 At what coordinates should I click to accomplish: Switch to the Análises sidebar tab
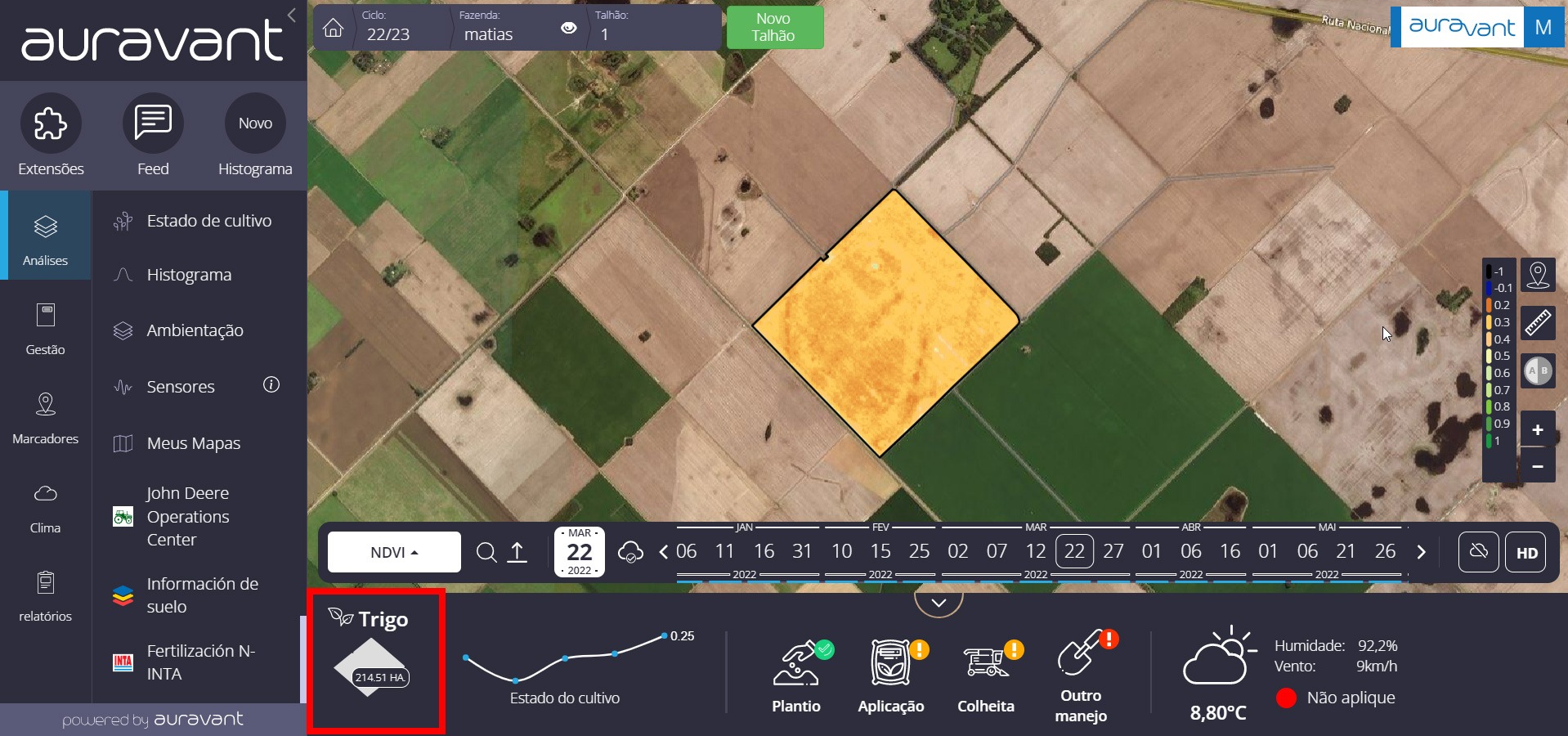tap(45, 237)
